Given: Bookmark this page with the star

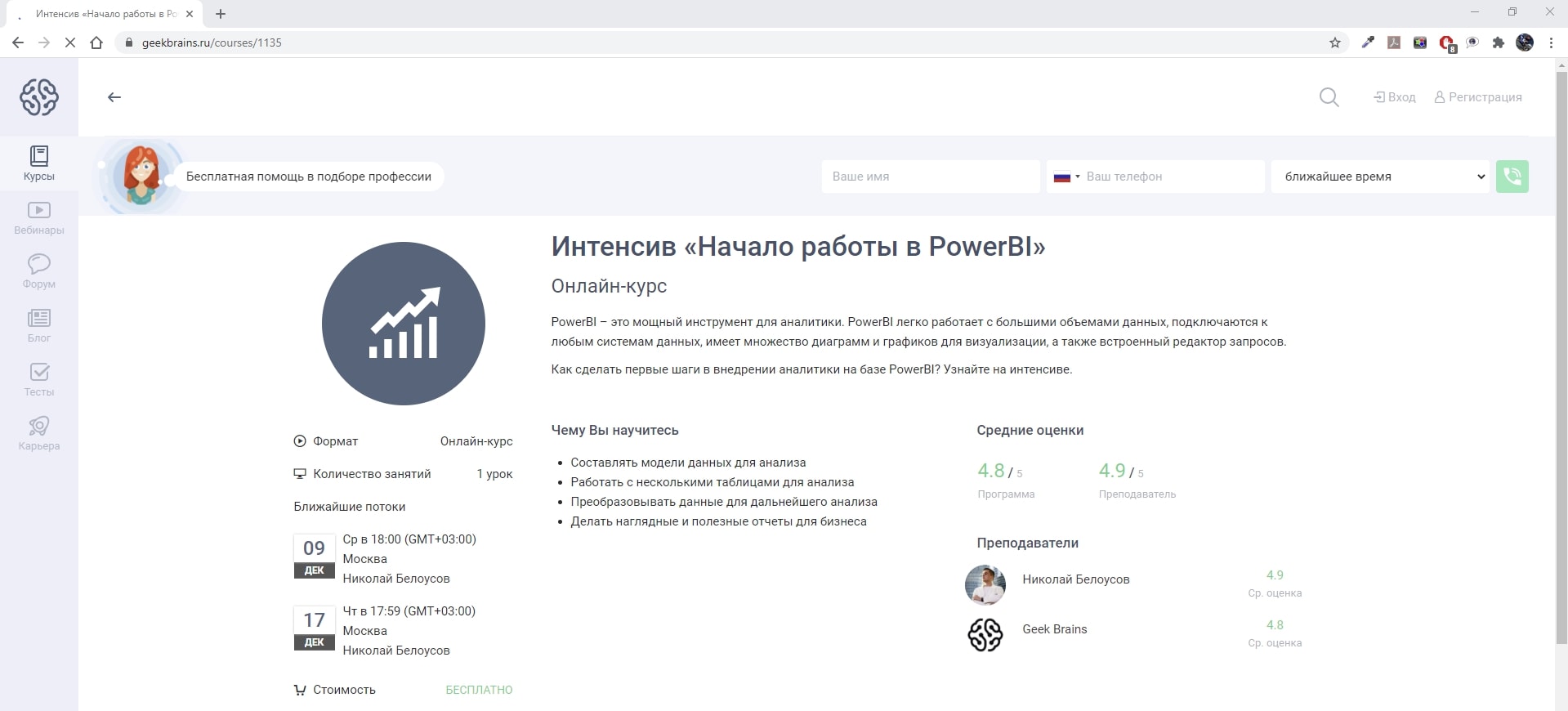Looking at the screenshot, I should click(x=1335, y=42).
